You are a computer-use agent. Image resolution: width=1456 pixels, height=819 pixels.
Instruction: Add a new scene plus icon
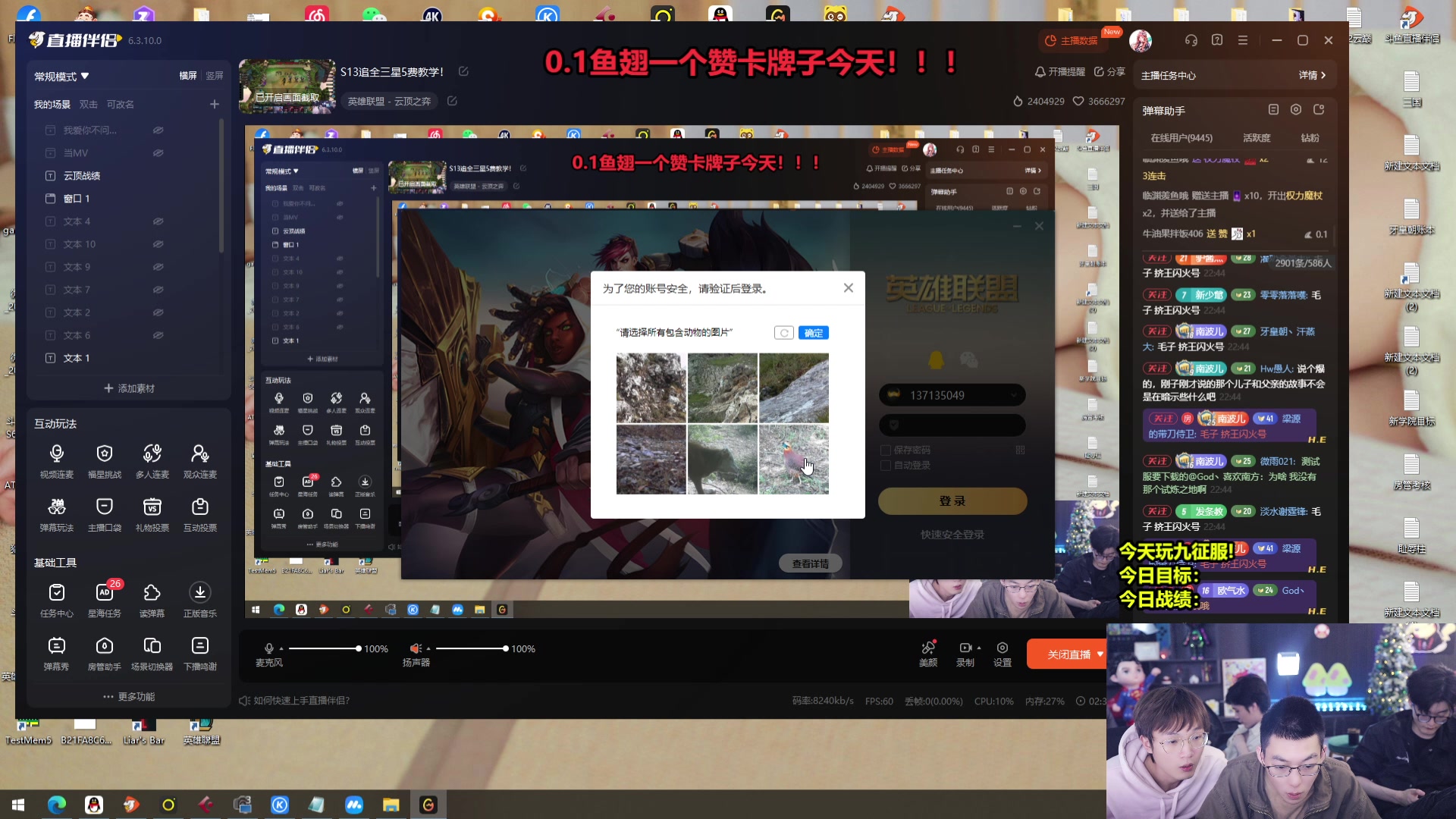pos(215,104)
